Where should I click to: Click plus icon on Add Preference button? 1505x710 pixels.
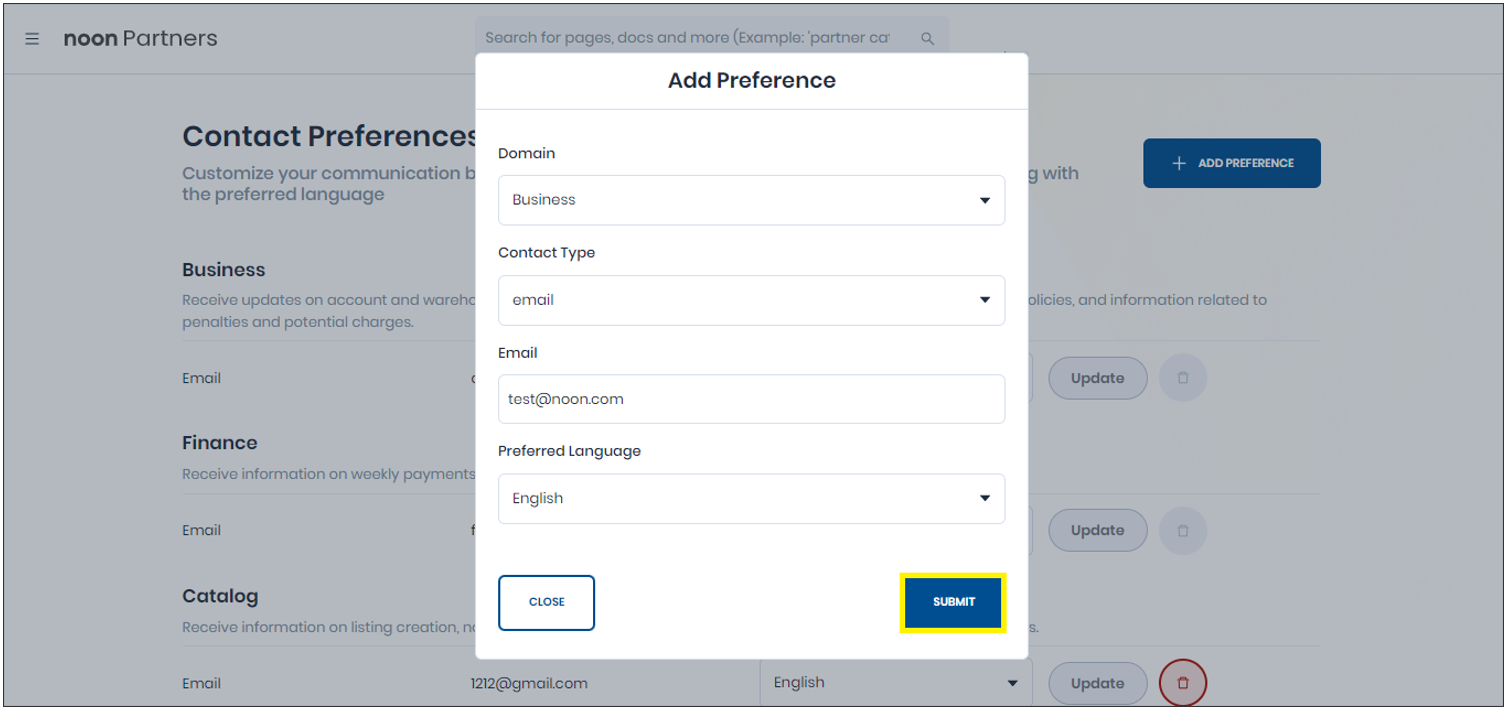coord(1178,163)
